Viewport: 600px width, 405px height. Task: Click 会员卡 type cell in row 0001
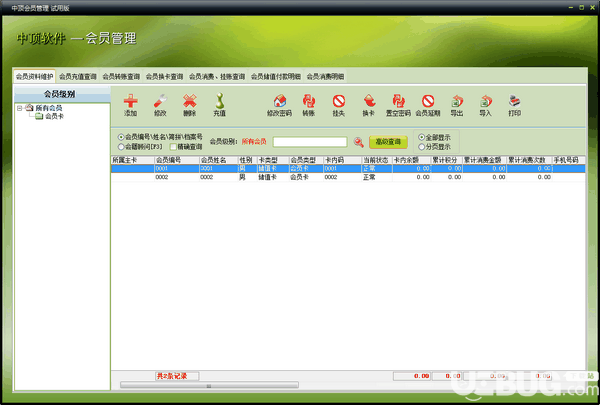pos(307,168)
